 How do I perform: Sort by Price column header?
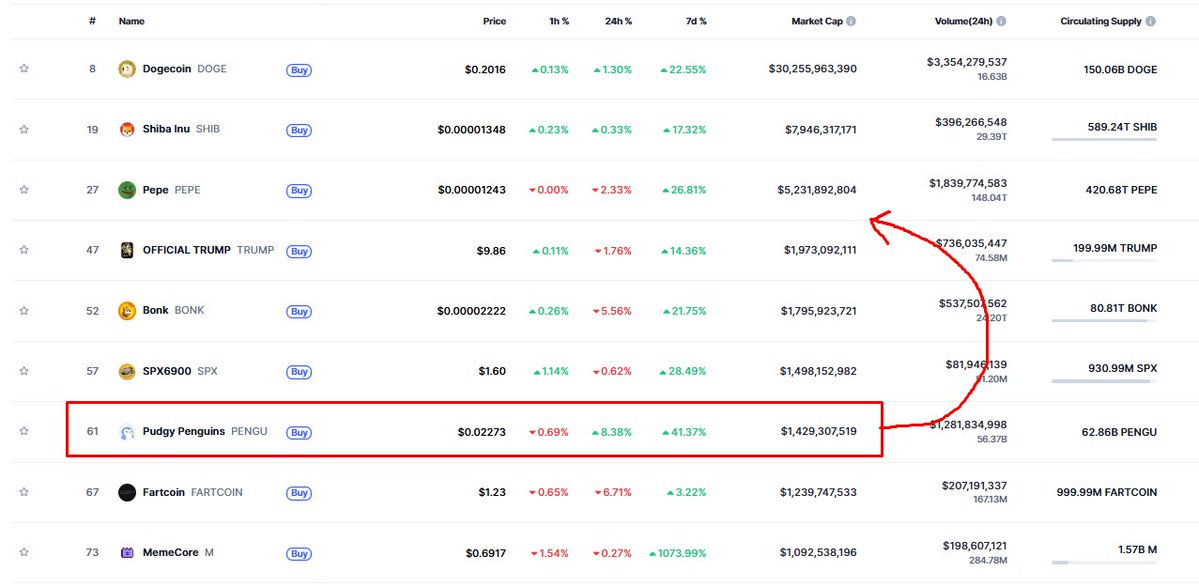494,21
